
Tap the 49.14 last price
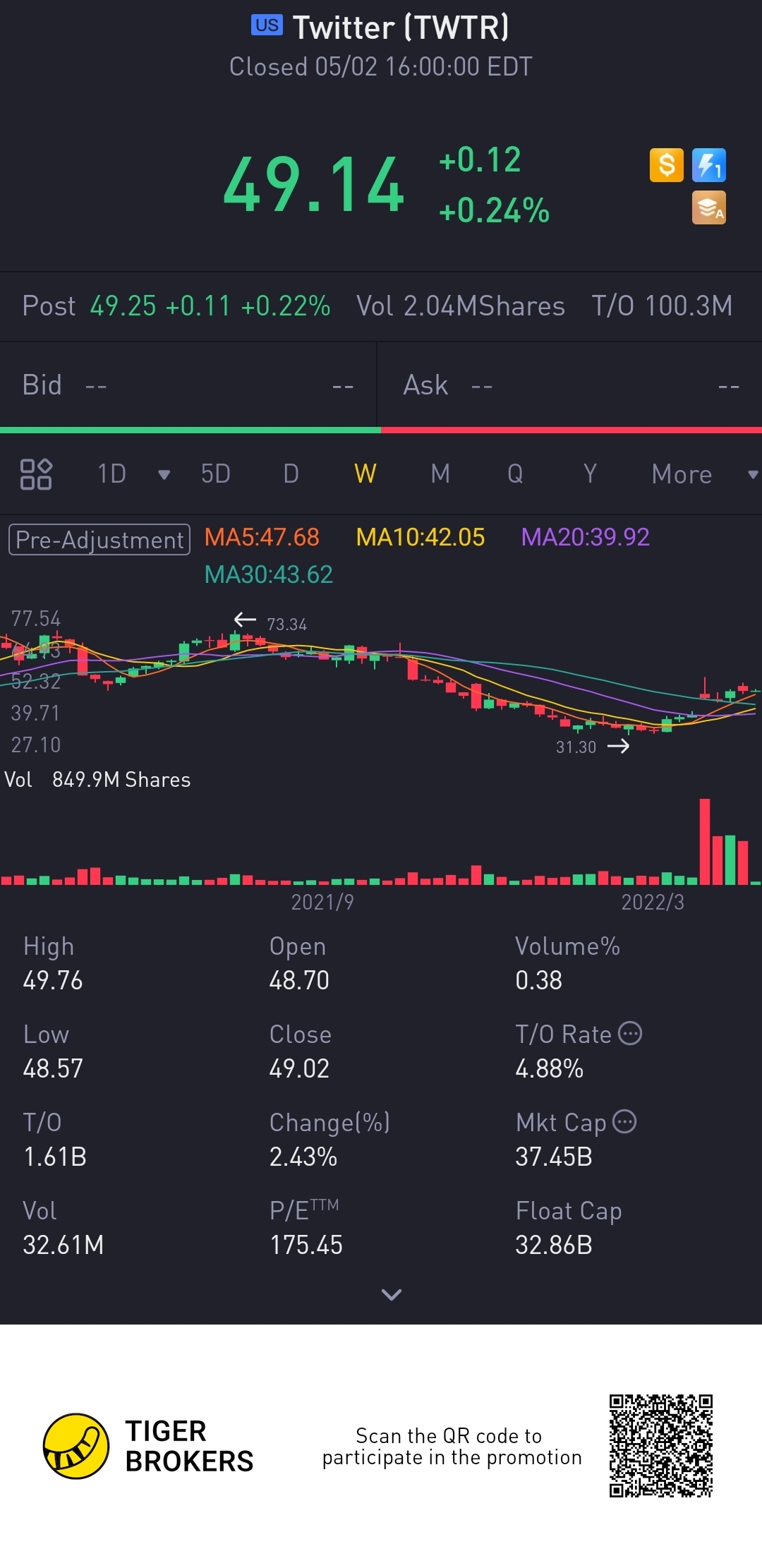pos(314,185)
